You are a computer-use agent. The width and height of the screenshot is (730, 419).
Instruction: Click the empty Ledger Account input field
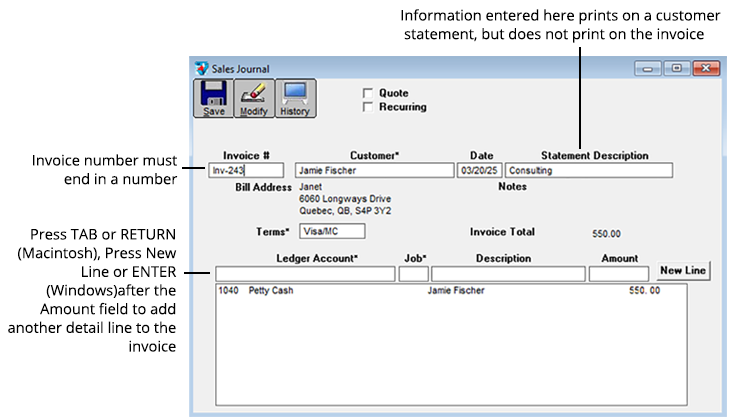point(305,274)
